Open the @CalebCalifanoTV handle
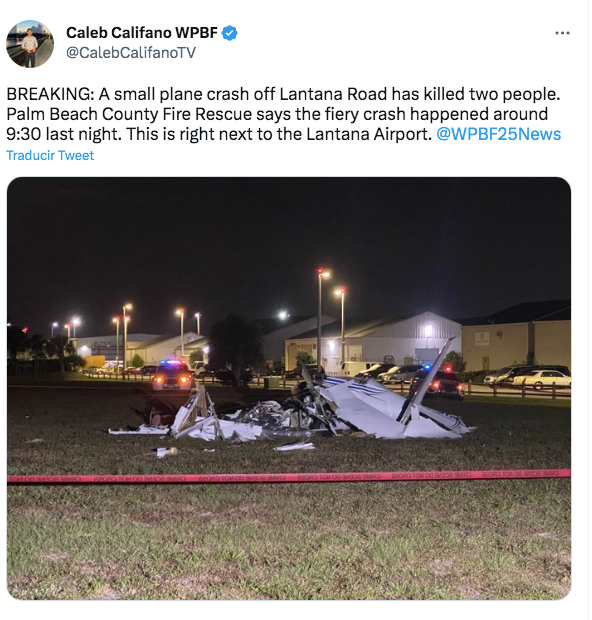Viewport: 592px width, 620px height. point(131,53)
